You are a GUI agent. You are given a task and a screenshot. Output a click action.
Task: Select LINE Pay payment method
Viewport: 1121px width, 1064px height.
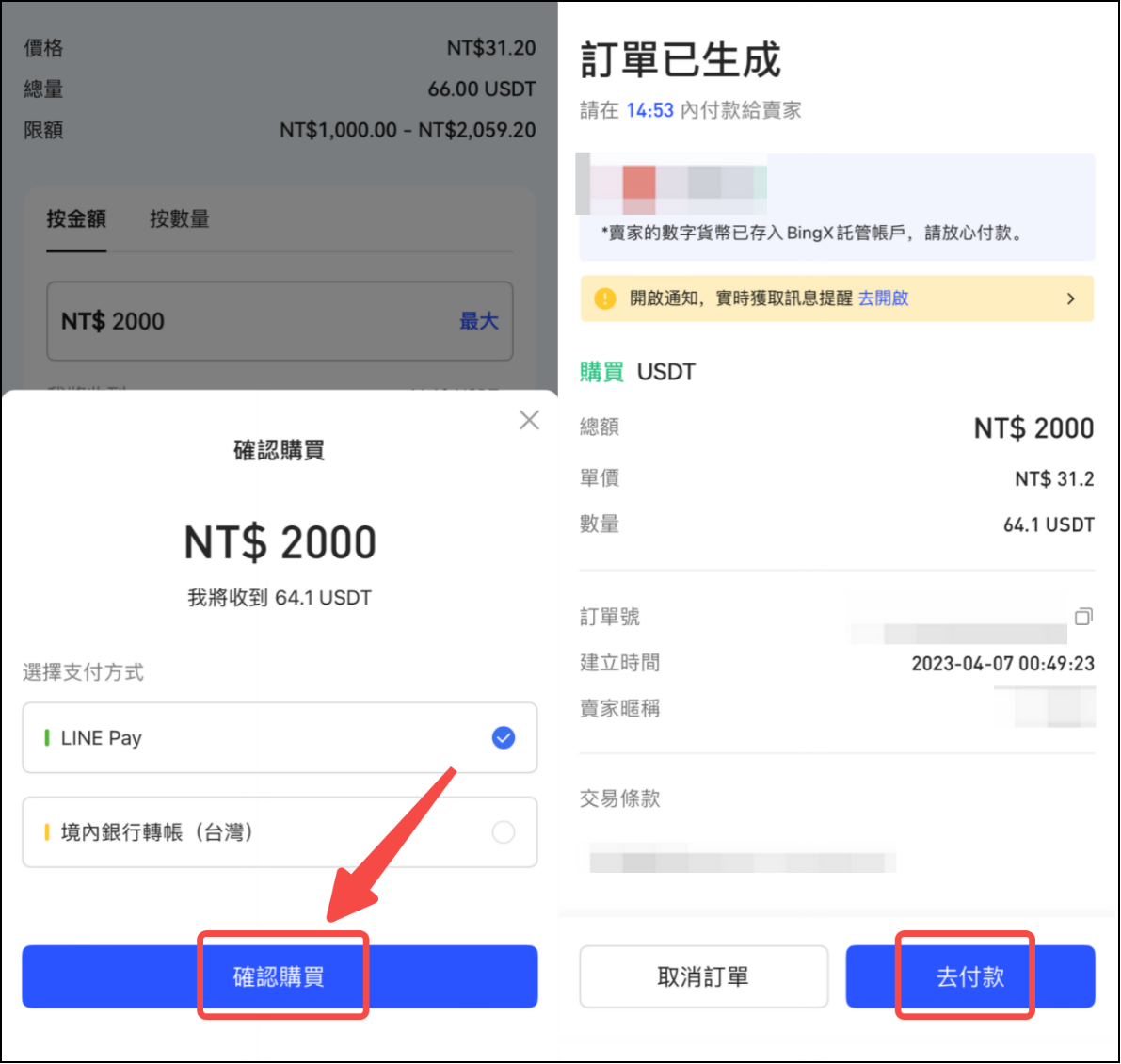point(280,737)
